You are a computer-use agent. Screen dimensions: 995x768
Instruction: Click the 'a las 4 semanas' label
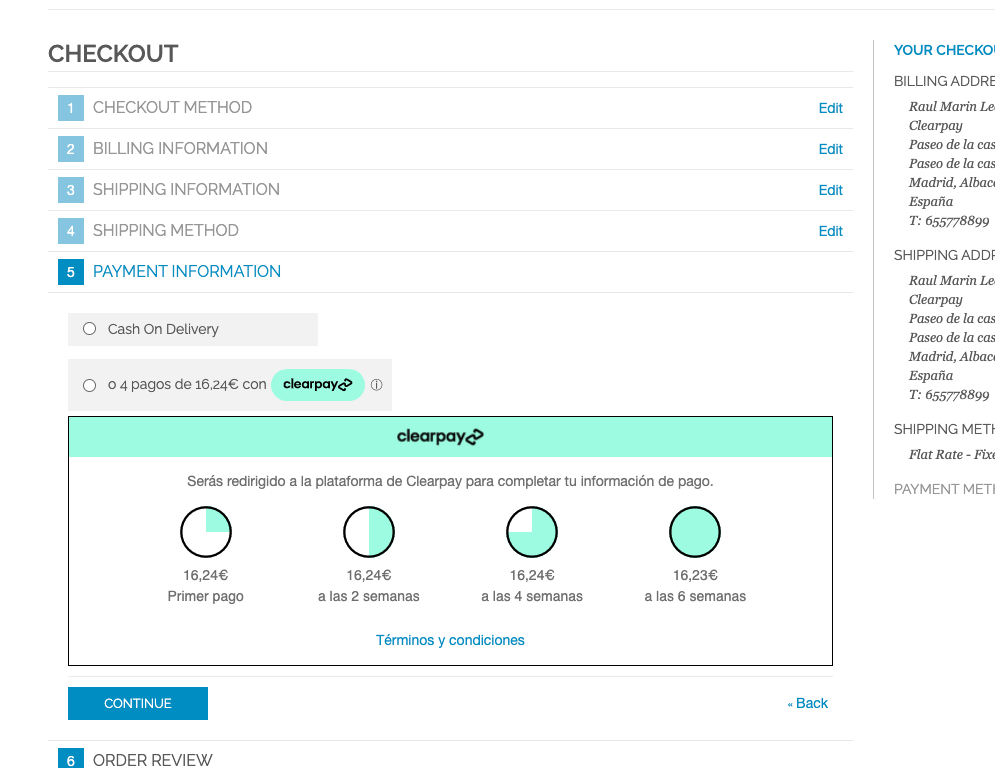click(x=532, y=596)
